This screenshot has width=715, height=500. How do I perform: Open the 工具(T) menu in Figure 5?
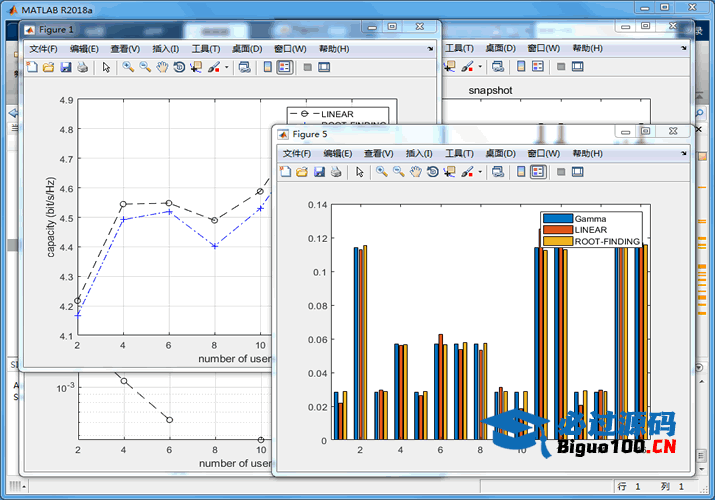459,153
